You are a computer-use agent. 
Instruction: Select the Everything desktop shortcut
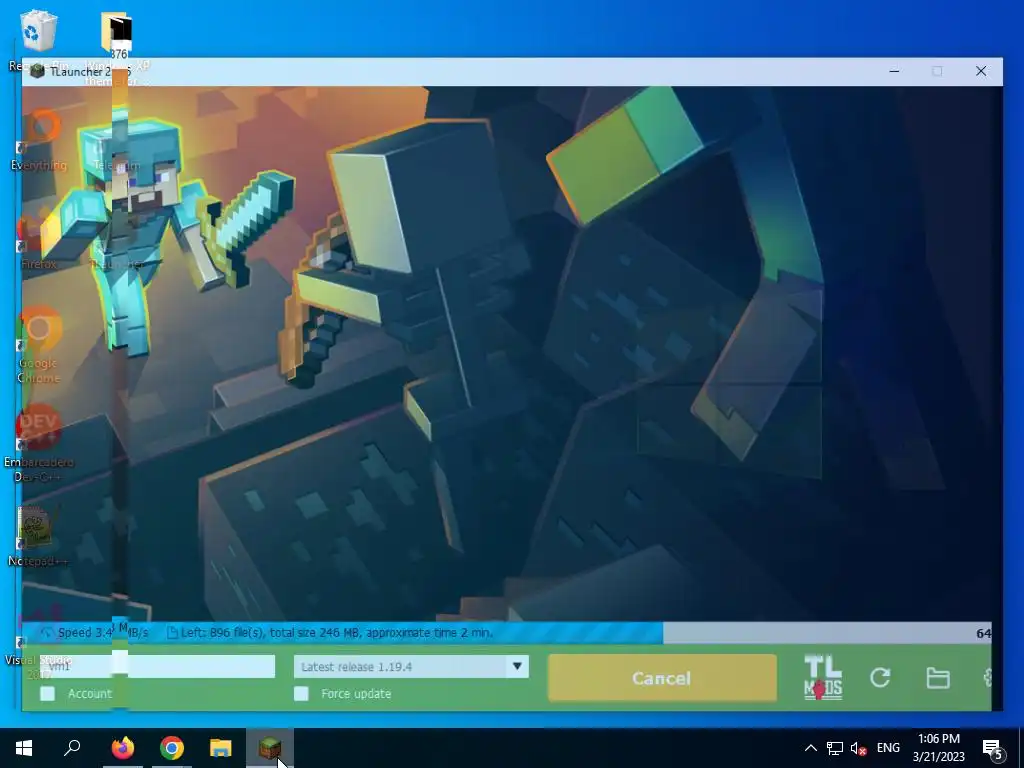click(39, 140)
